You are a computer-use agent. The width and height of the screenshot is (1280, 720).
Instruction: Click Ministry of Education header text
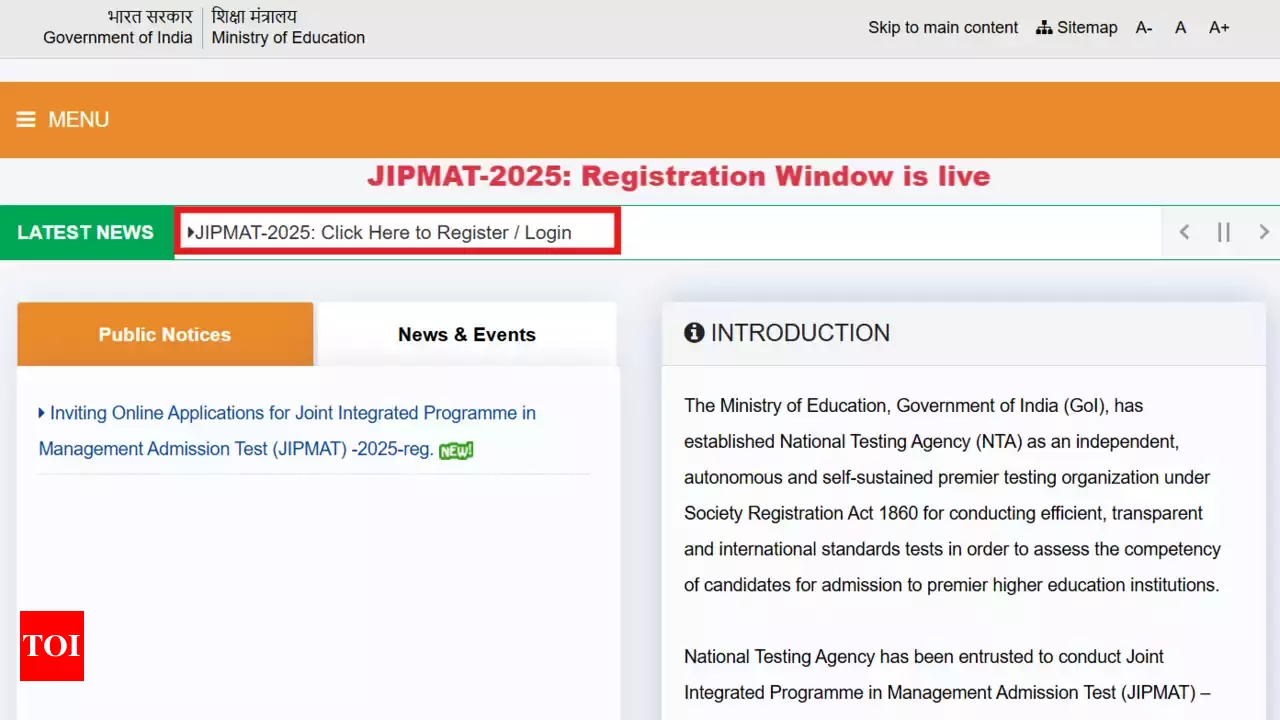[x=288, y=38]
